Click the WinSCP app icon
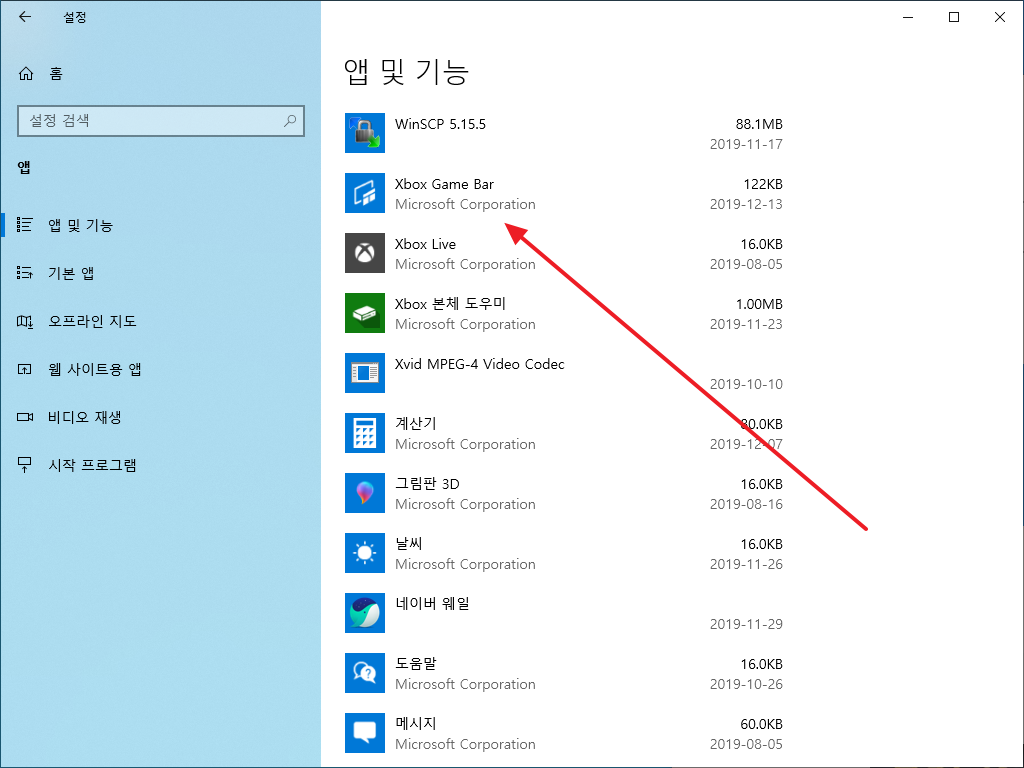Image resolution: width=1024 pixels, height=768 pixels. [x=364, y=133]
